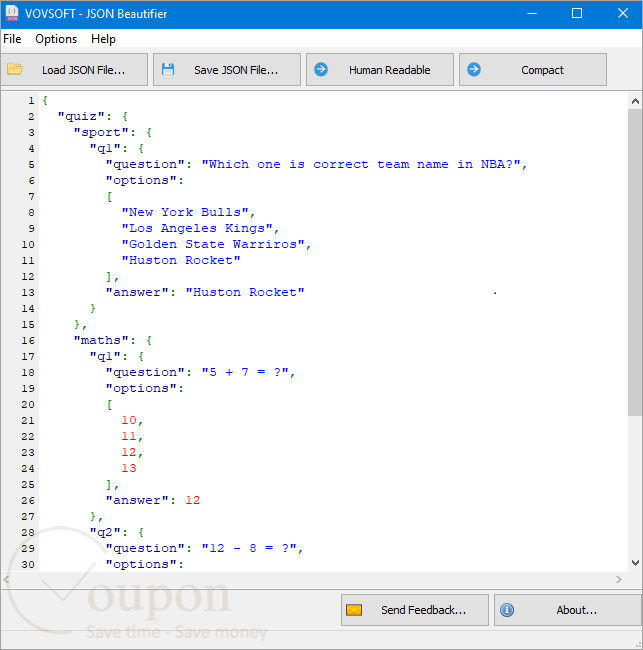643x650 pixels.
Task: Click line number 15 in the gutter
Action: click(x=28, y=325)
